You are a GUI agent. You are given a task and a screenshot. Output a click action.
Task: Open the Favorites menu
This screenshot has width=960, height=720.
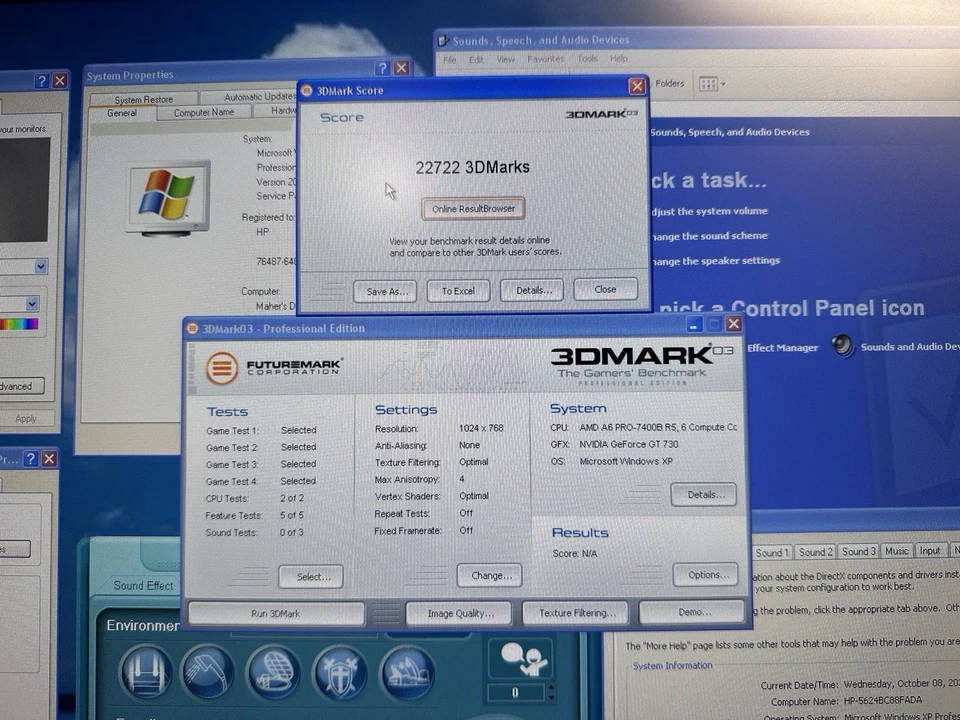545,58
